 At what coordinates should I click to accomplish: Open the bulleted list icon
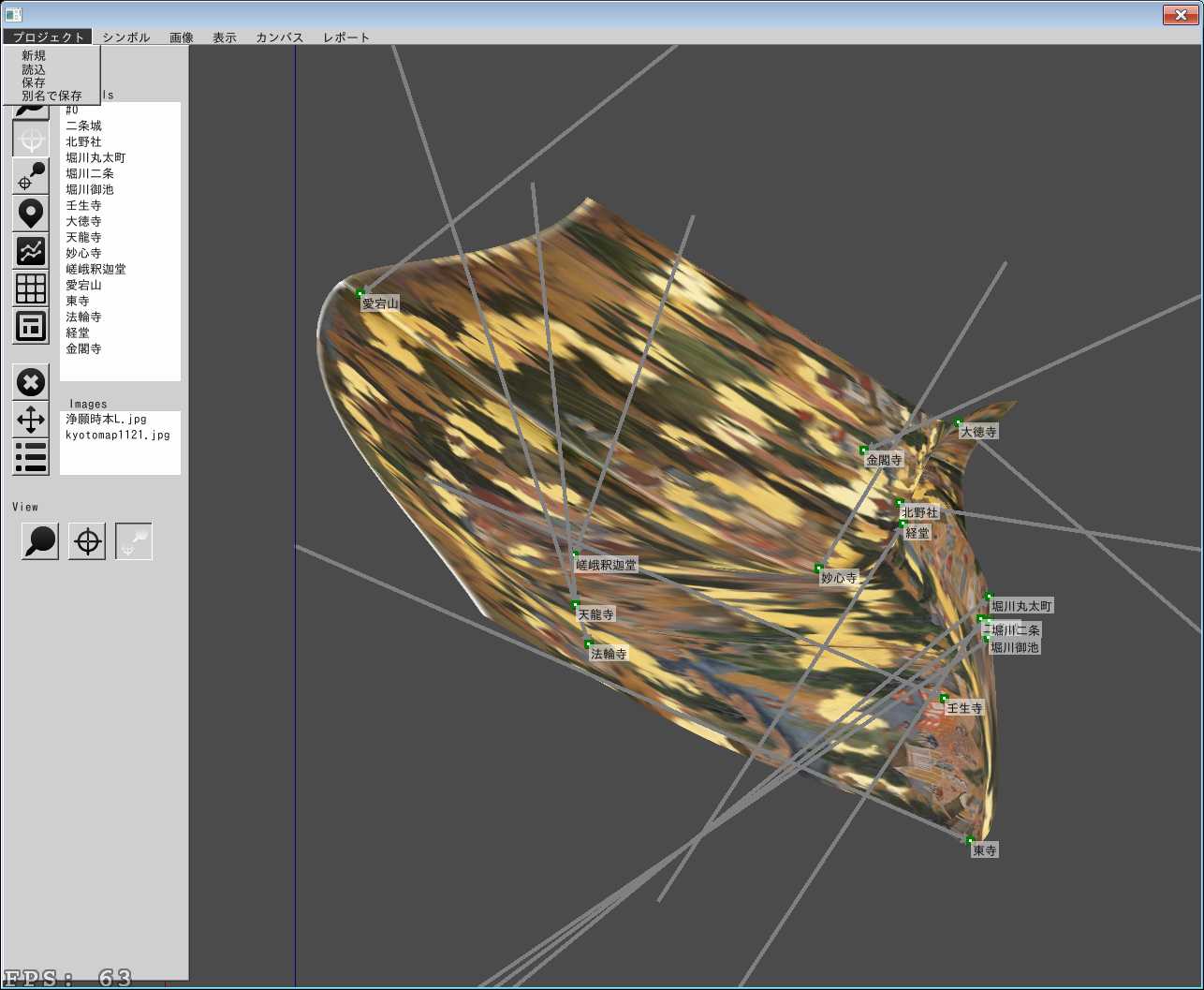point(31,457)
